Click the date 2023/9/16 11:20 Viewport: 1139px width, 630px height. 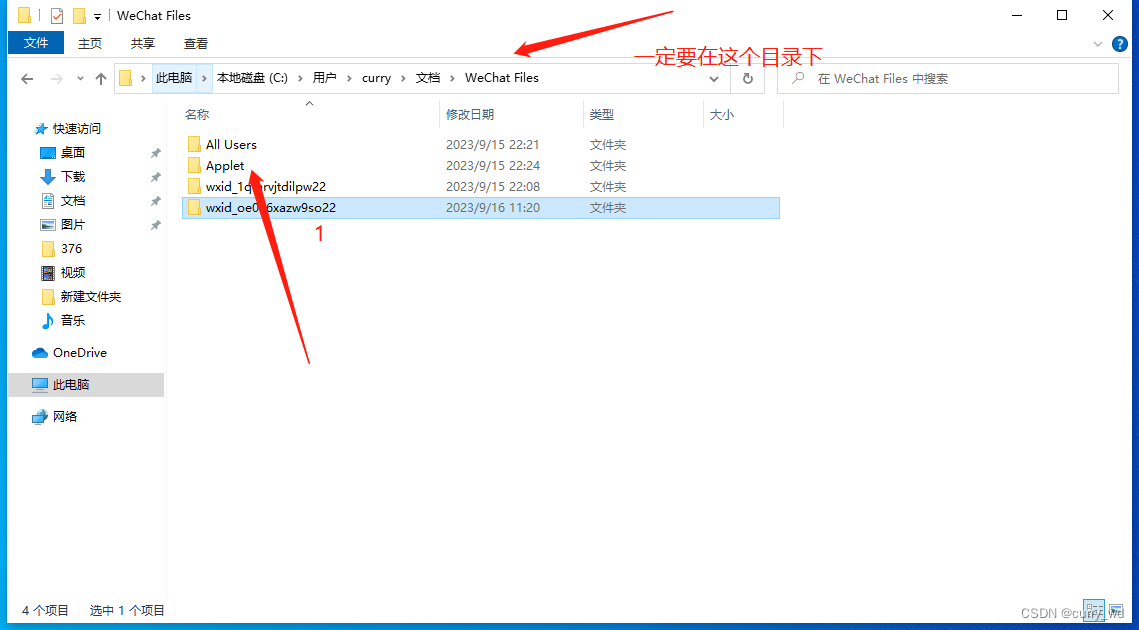tap(493, 208)
